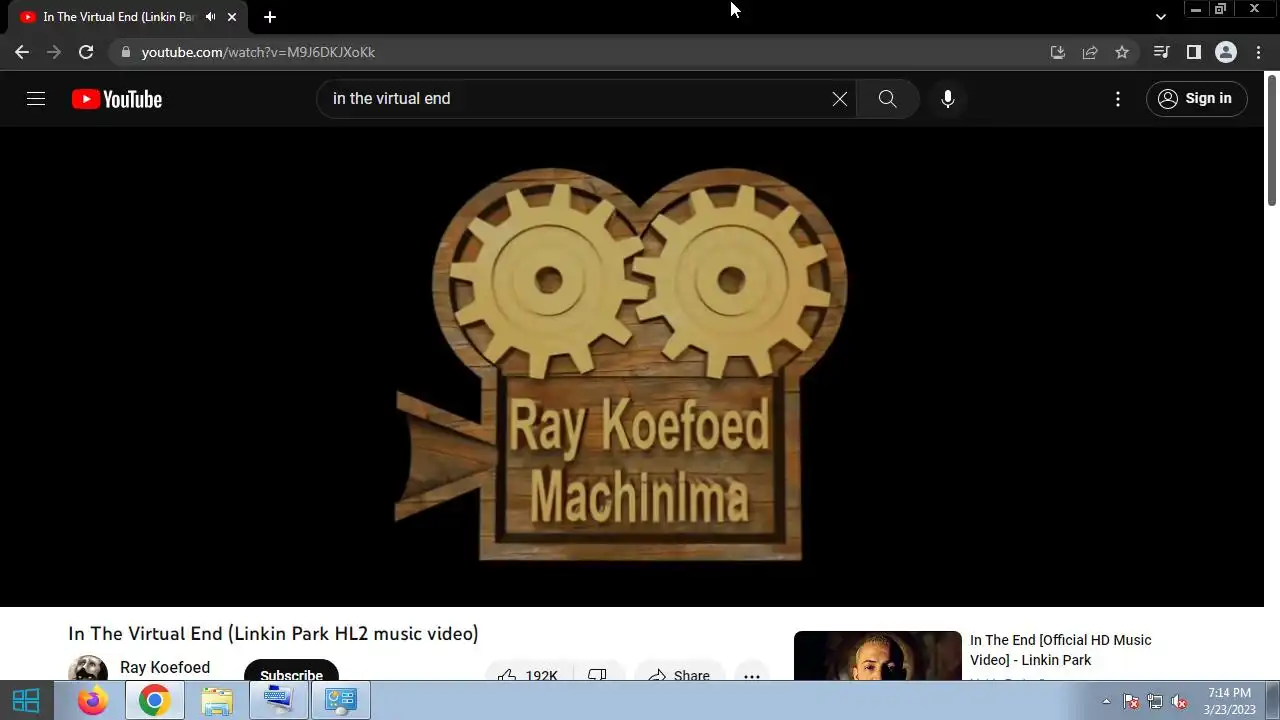Like the video (192K)

[x=527, y=671]
